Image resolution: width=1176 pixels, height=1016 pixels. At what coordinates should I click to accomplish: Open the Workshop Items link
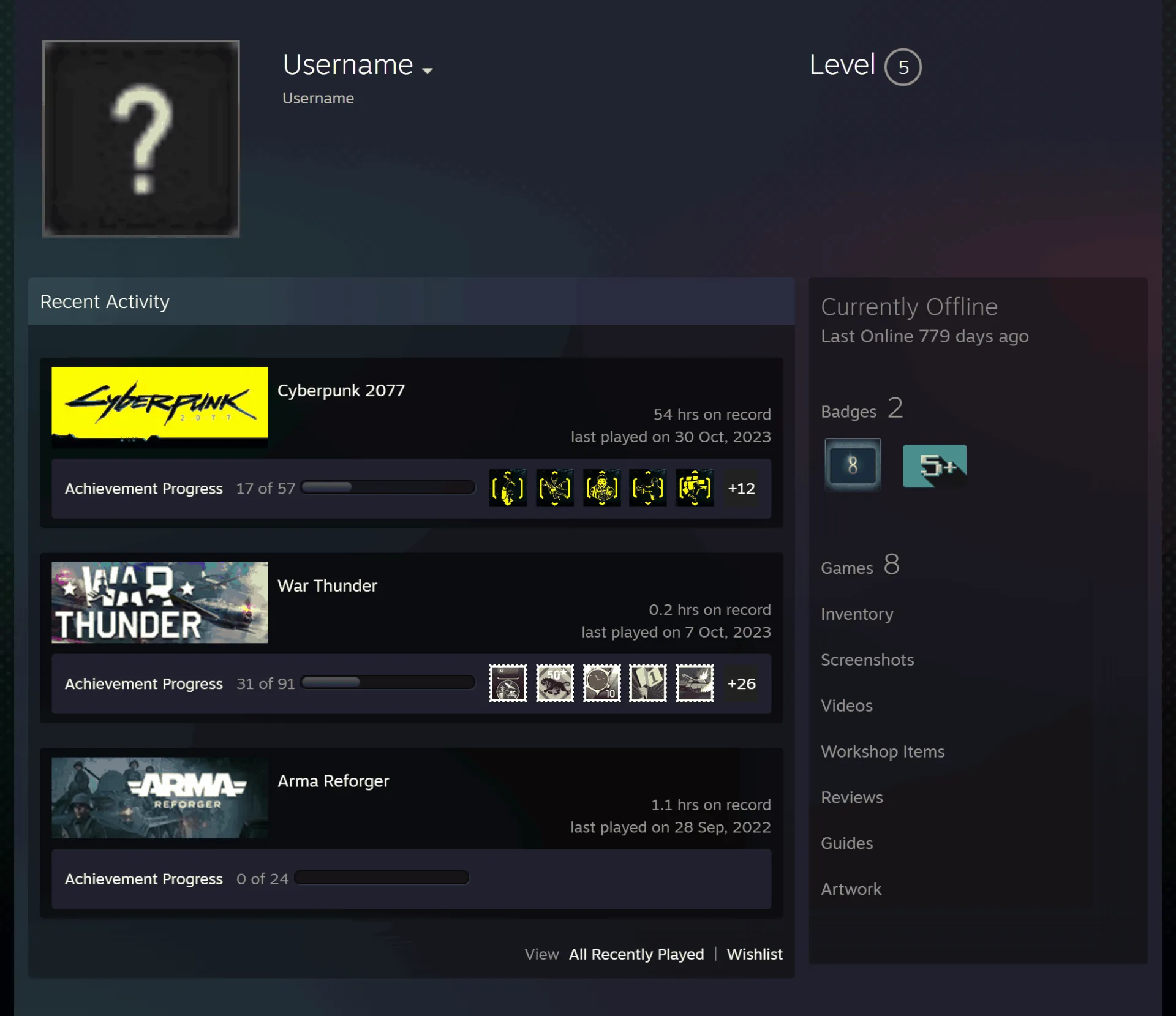(883, 751)
